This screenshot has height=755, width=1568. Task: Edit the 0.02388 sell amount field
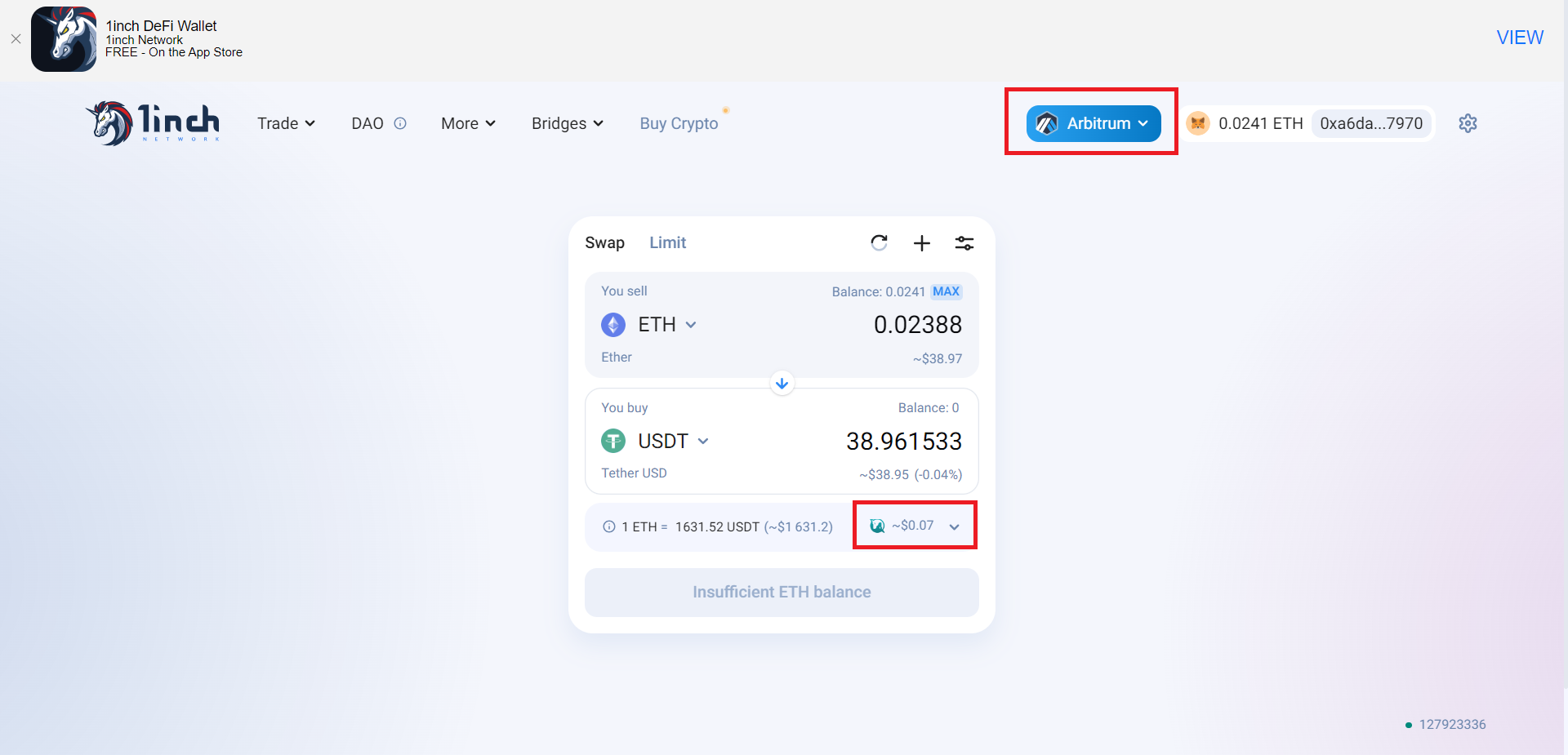(x=917, y=325)
